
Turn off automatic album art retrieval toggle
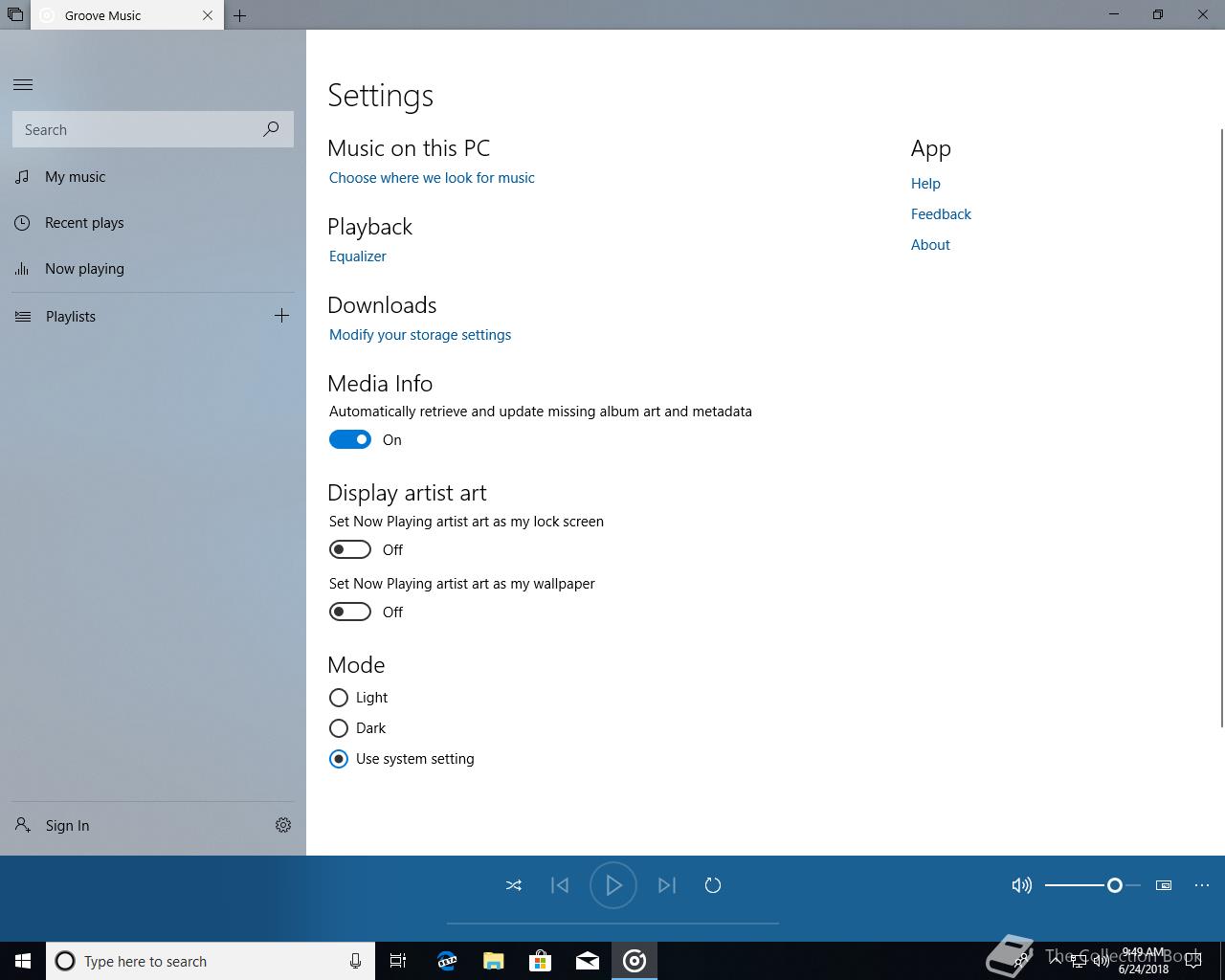(350, 439)
